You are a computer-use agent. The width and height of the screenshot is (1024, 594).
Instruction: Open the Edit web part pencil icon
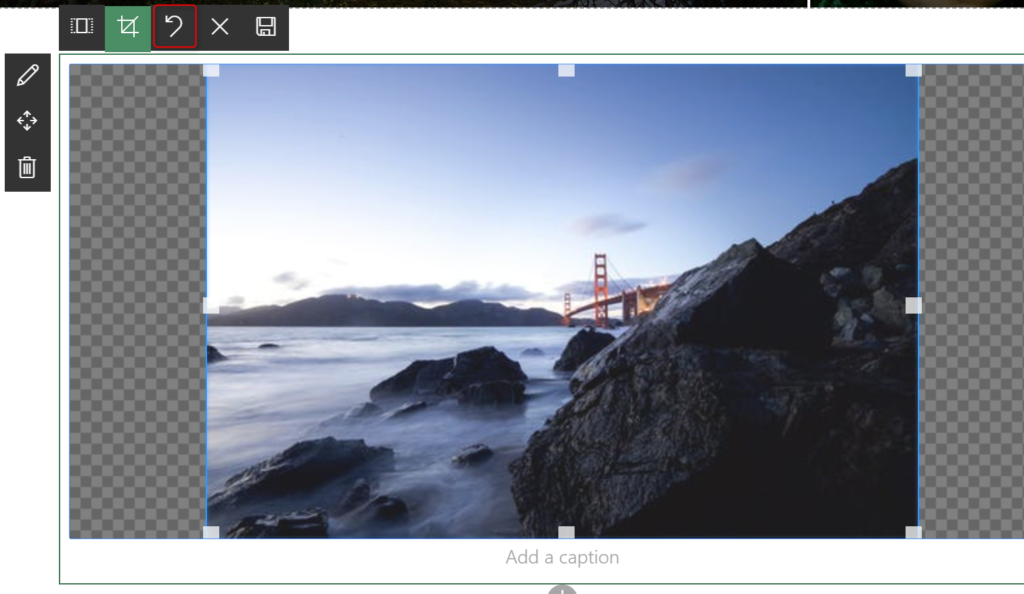27,76
